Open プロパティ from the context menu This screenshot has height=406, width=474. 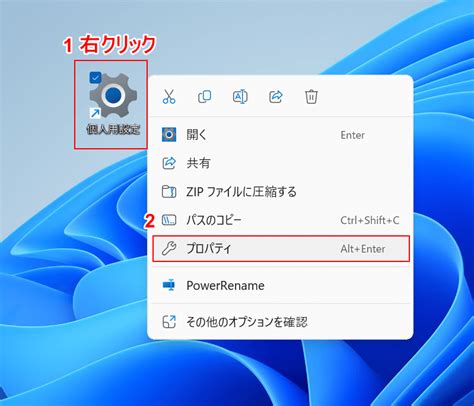tap(281, 249)
